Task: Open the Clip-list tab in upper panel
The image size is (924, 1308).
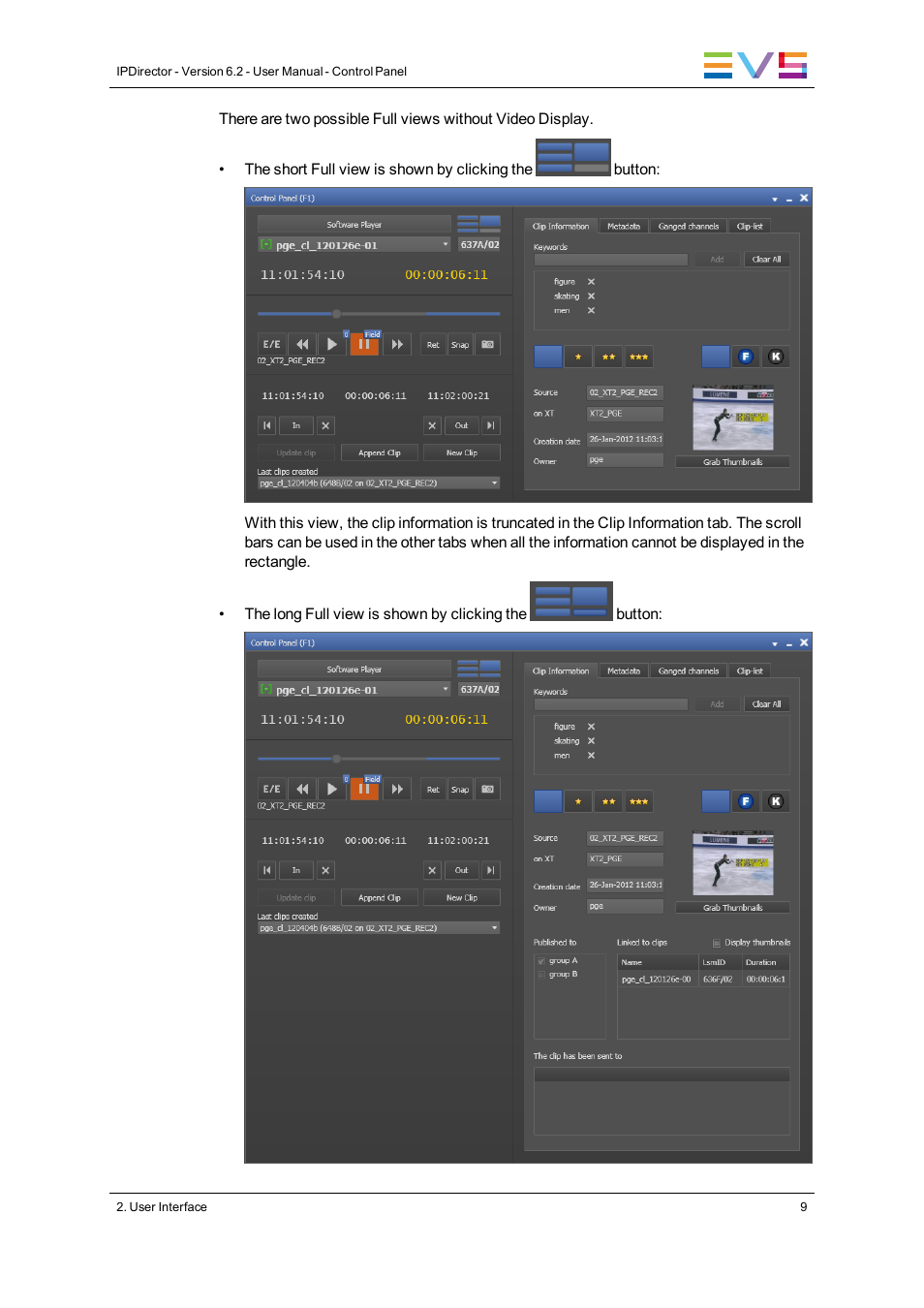Action: click(750, 227)
